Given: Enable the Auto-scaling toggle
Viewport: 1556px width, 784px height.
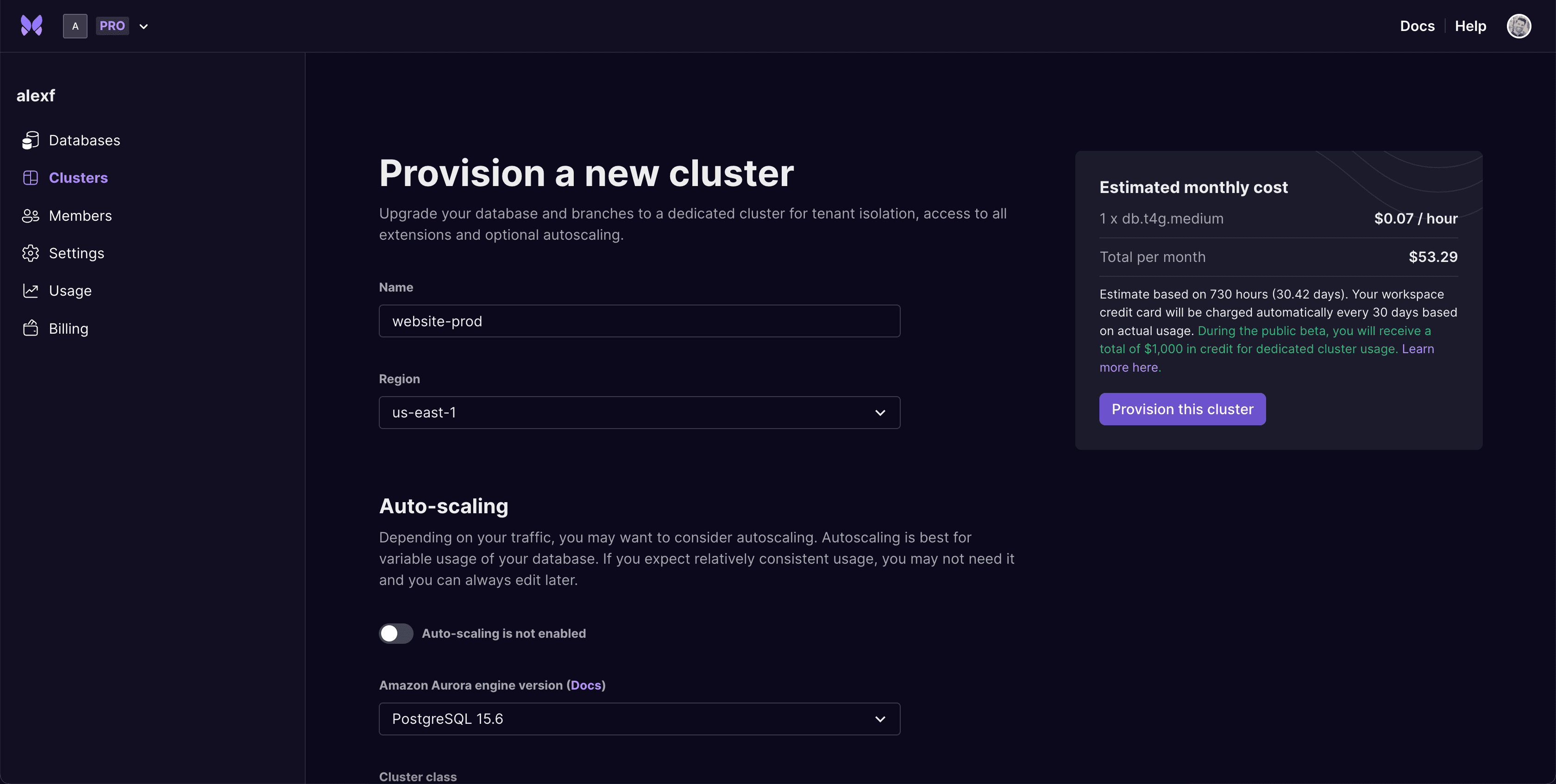Looking at the screenshot, I should pyautogui.click(x=395, y=633).
